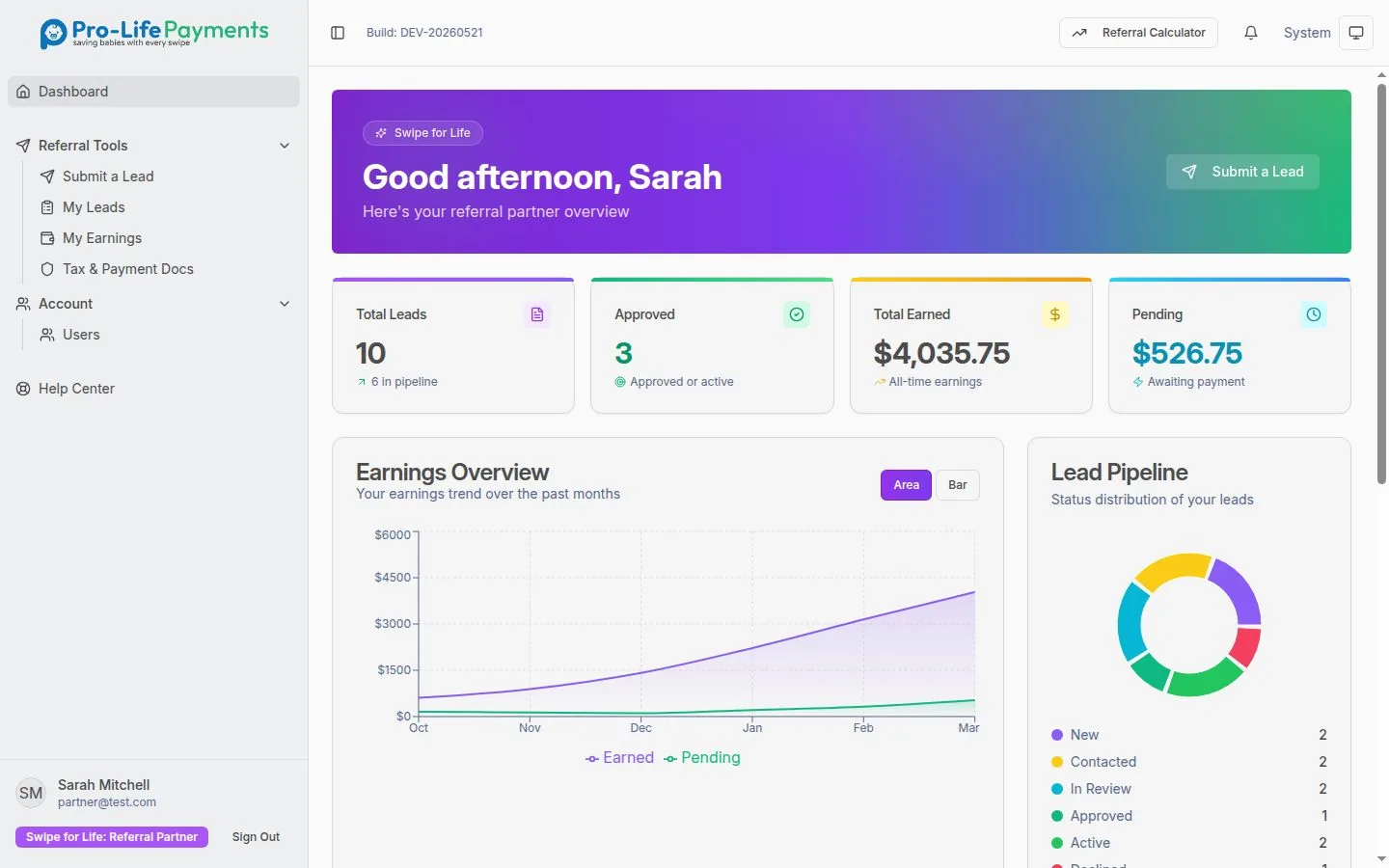The width and height of the screenshot is (1389, 868).
Task: Click the clipboard icon beside My Leads
Action: pos(47,207)
